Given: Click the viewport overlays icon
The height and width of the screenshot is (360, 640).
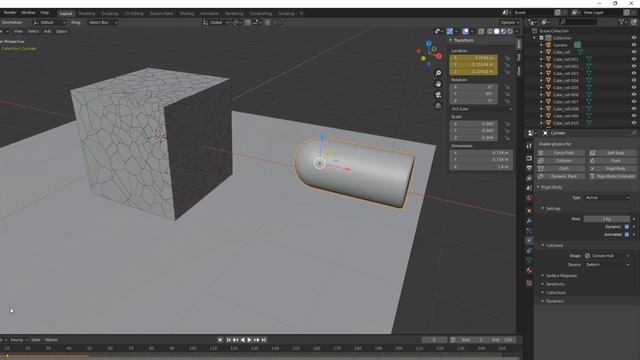Looking at the screenshot, I should point(465,31).
